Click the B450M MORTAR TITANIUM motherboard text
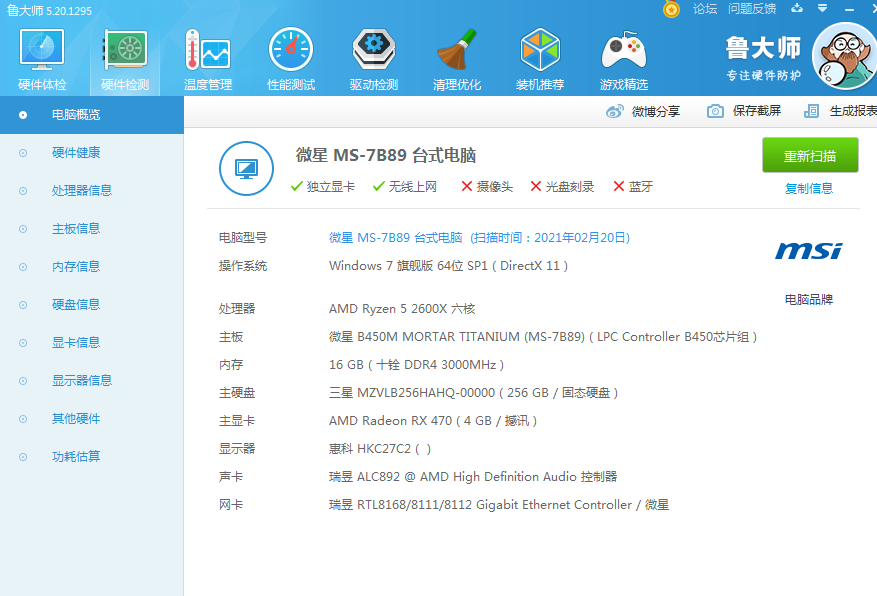Viewport: 877px width, 596px height. click(543, 337)
